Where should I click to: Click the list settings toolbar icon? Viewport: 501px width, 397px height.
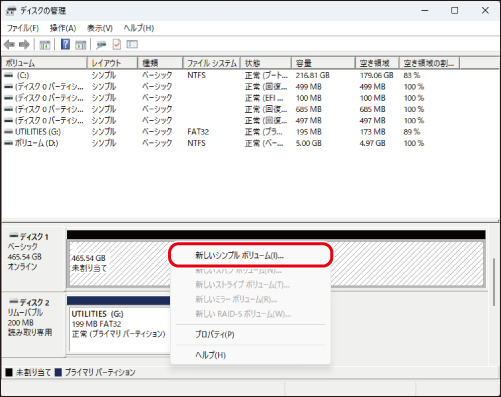132,44
